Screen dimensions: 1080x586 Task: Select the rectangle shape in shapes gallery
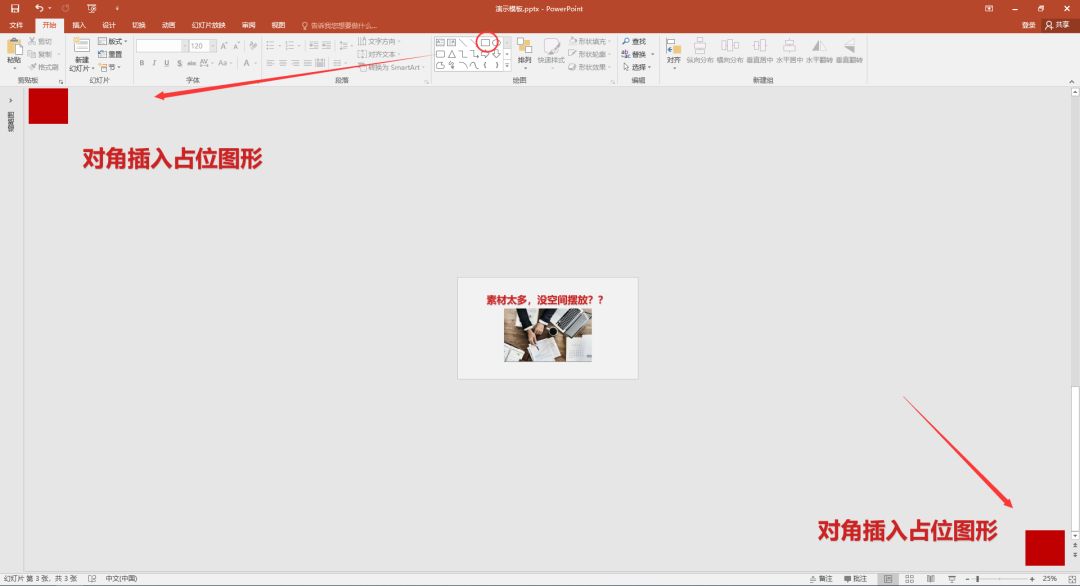click(486, 43)
